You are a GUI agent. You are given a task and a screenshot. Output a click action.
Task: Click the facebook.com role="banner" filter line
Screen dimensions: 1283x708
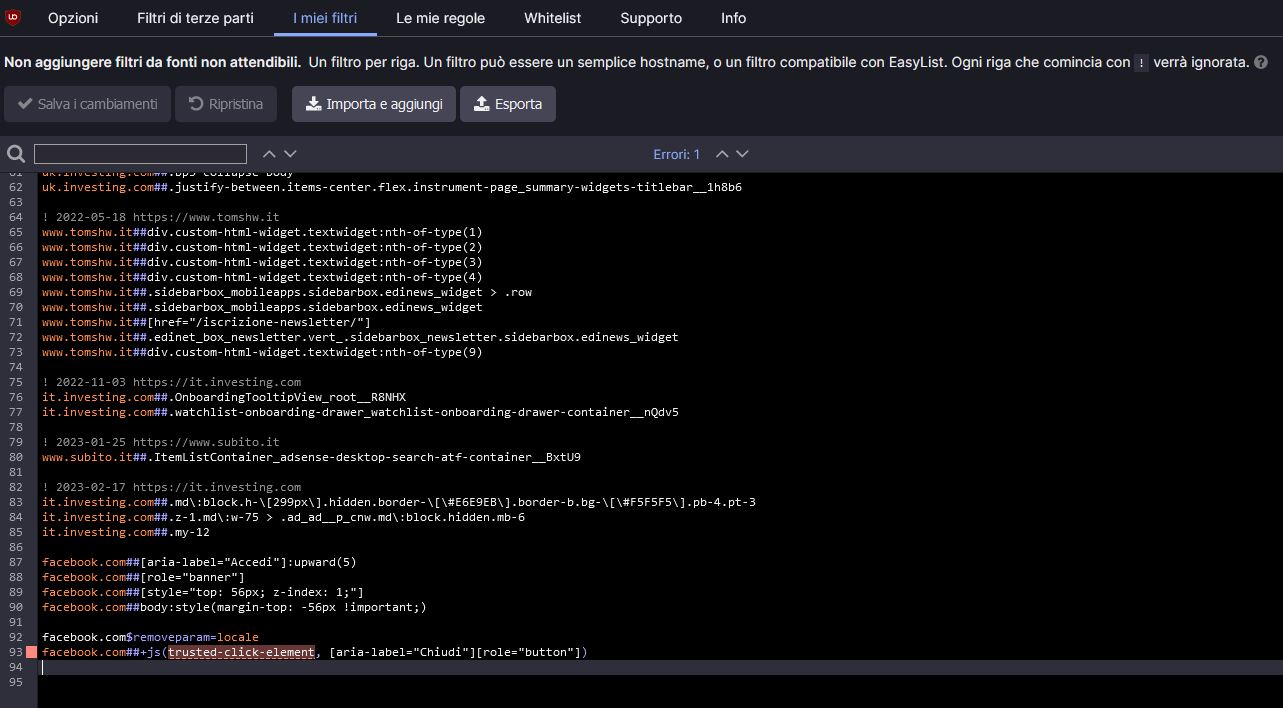tap(143, 577)
